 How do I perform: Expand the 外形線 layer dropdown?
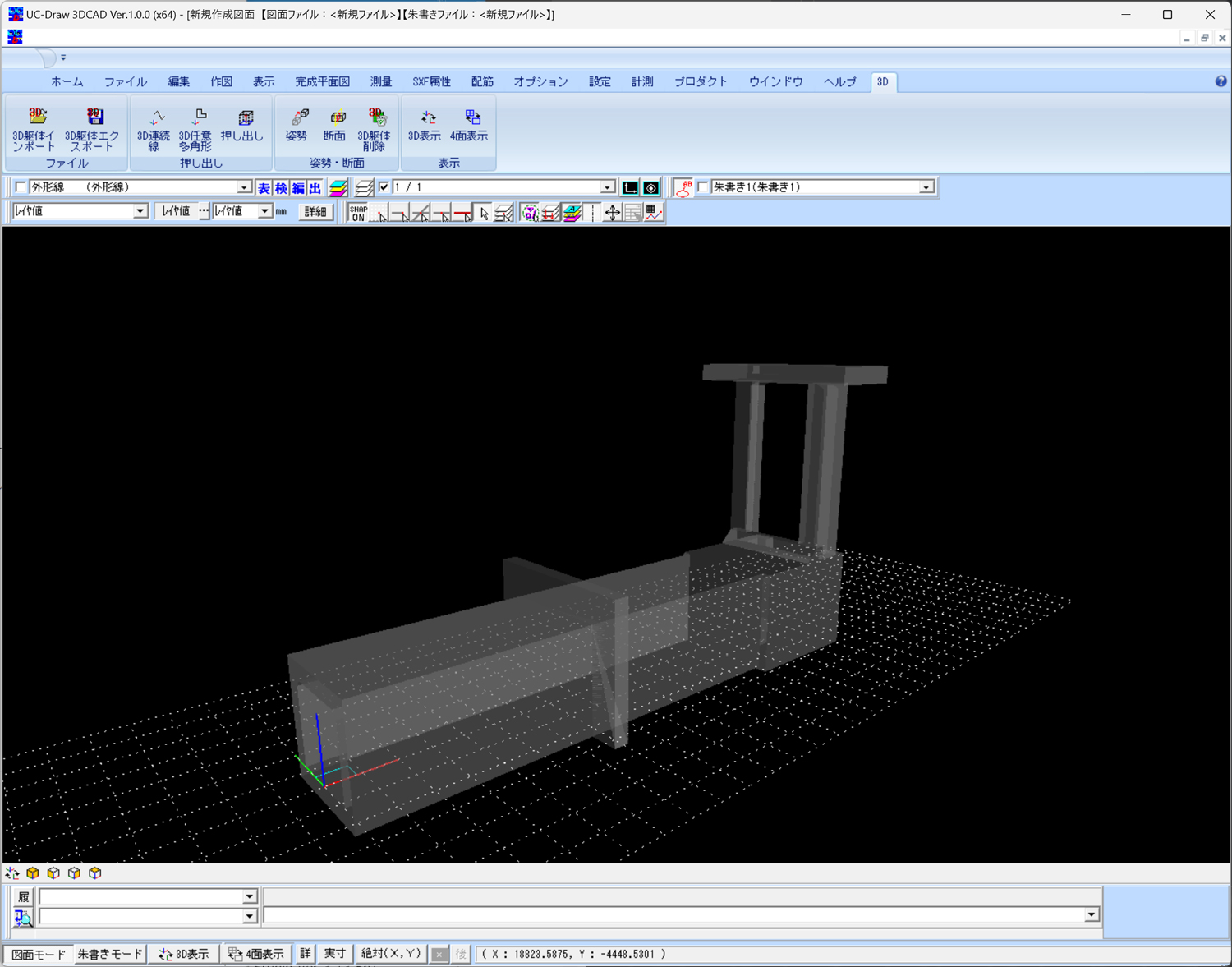(x=244, y=188)
